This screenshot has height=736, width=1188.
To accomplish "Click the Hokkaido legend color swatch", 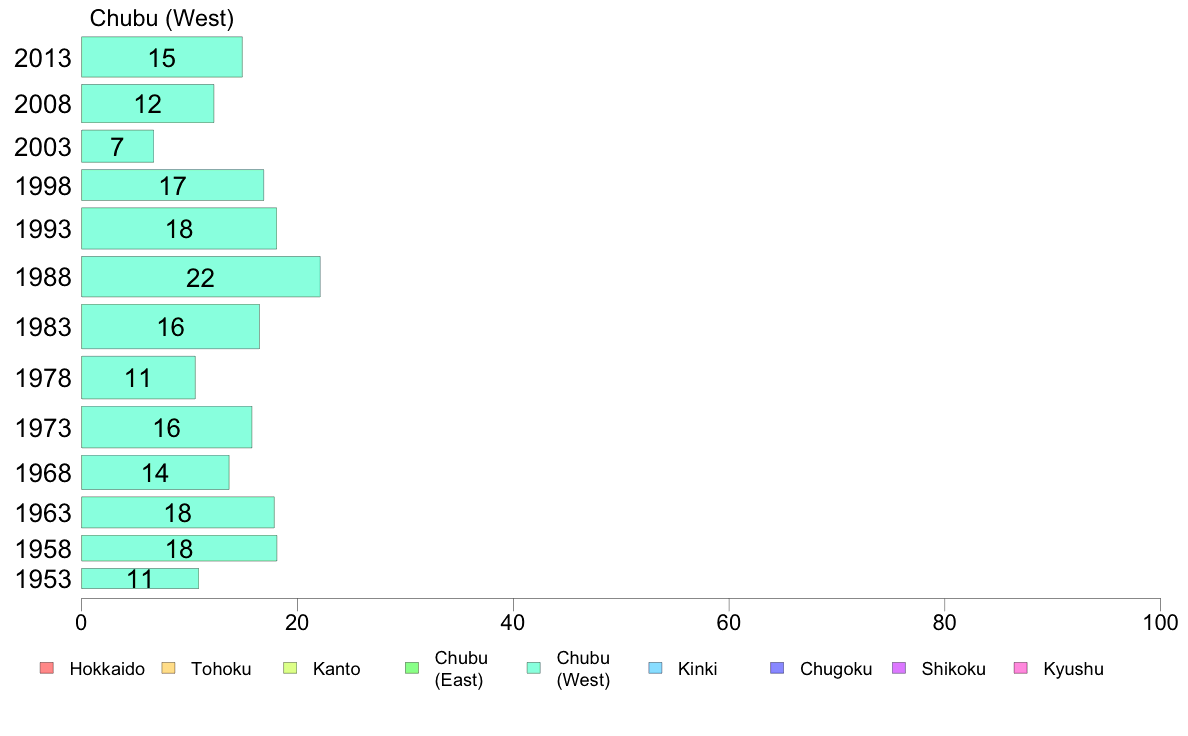I will coord(47,668).
